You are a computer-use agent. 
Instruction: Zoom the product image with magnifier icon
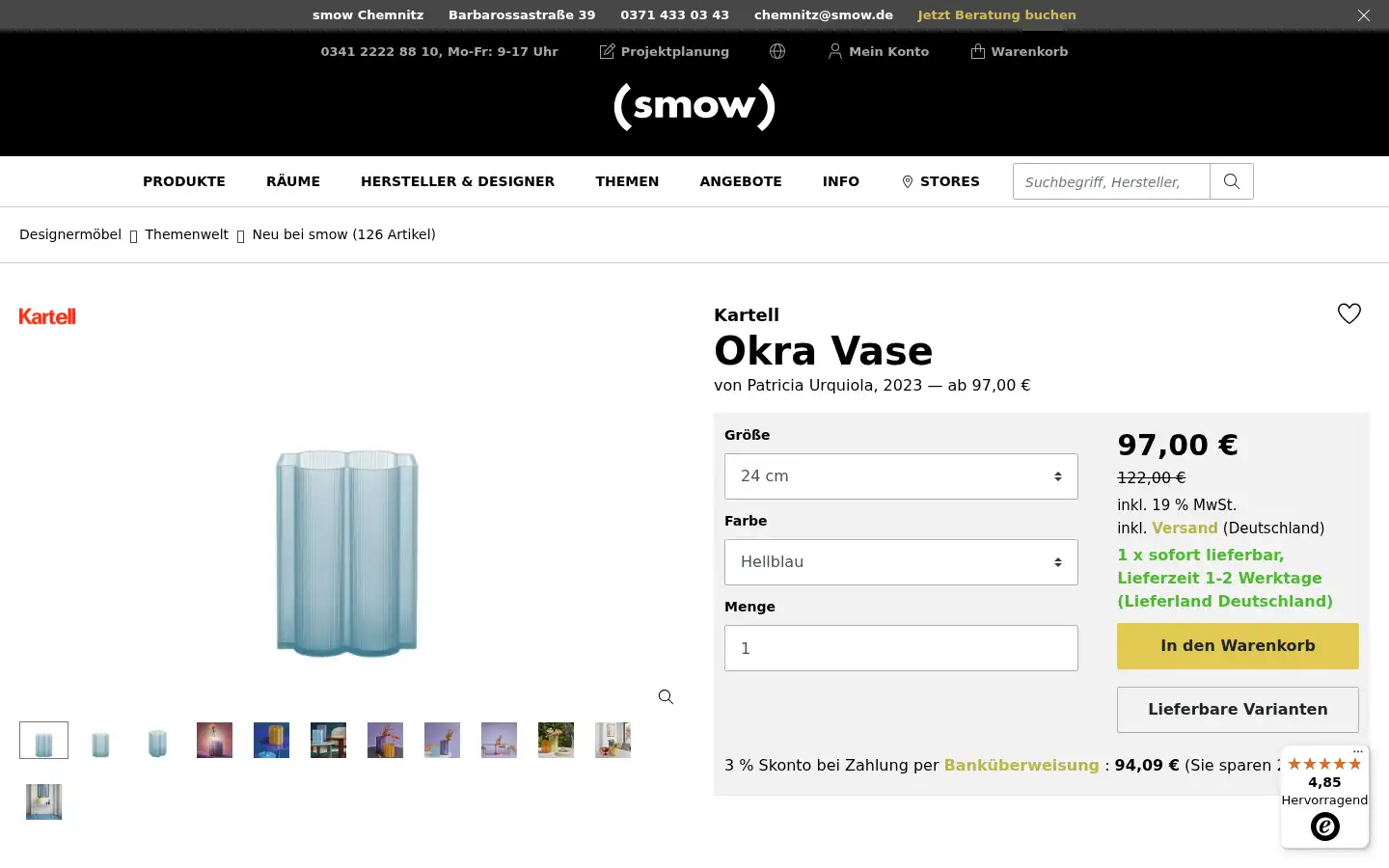point(666,697)
